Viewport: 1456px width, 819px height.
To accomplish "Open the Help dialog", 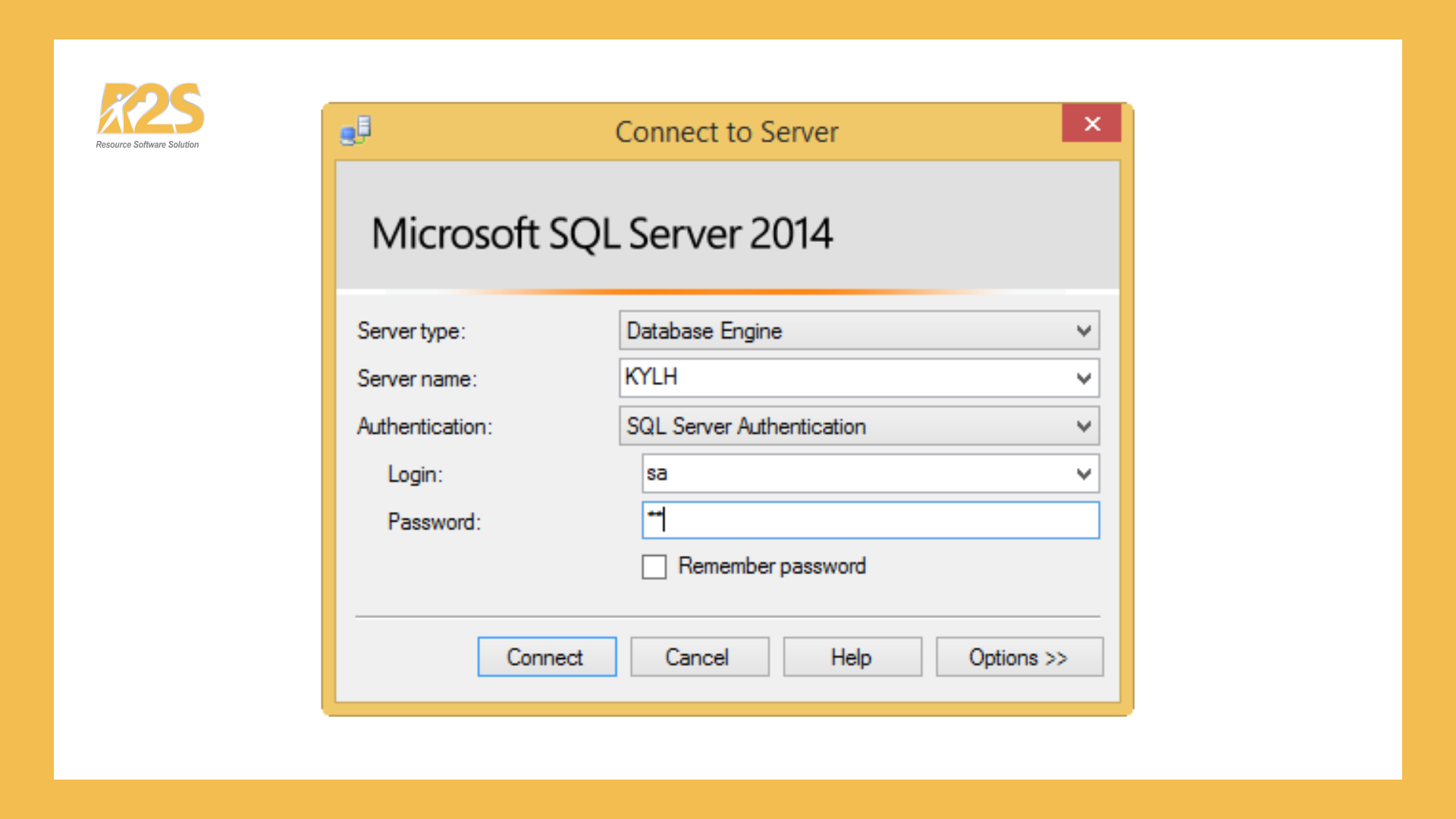I will (x=851, y=657).
